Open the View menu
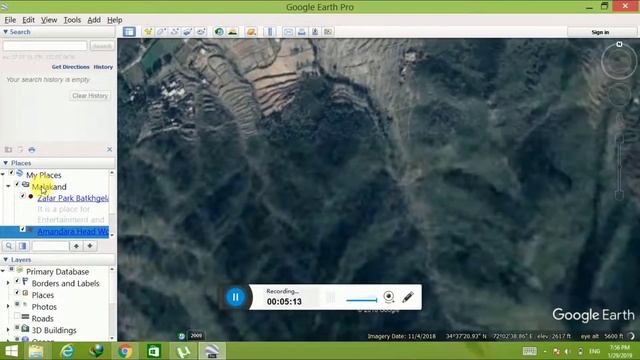 [49, 20]
